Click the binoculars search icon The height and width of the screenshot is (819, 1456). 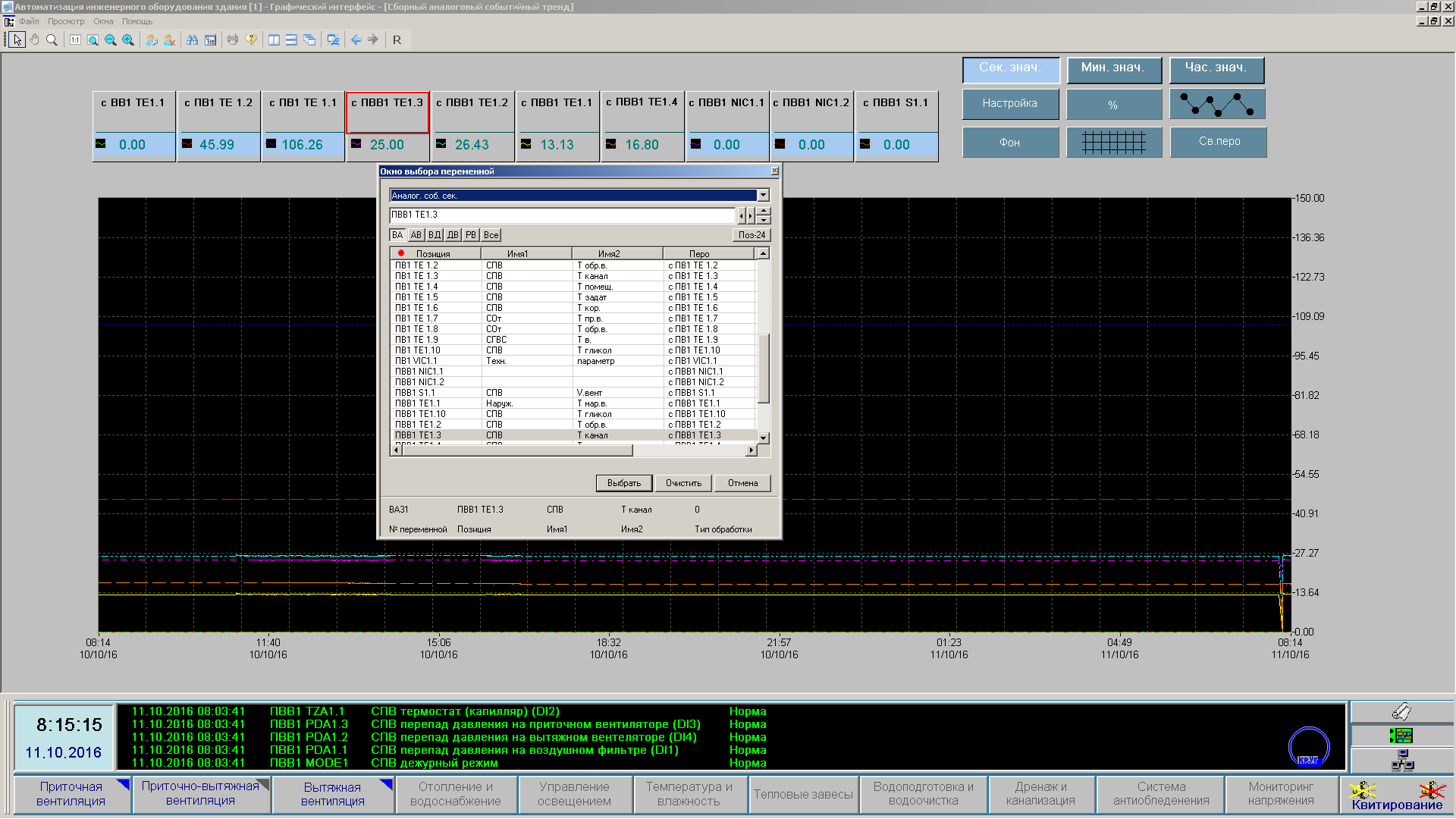tap(192, 39)
